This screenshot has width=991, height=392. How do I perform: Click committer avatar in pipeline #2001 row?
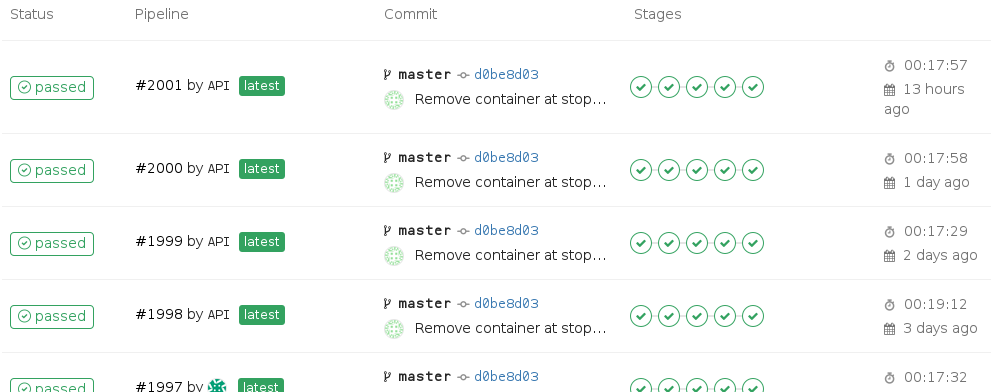(x=394, y=100)
